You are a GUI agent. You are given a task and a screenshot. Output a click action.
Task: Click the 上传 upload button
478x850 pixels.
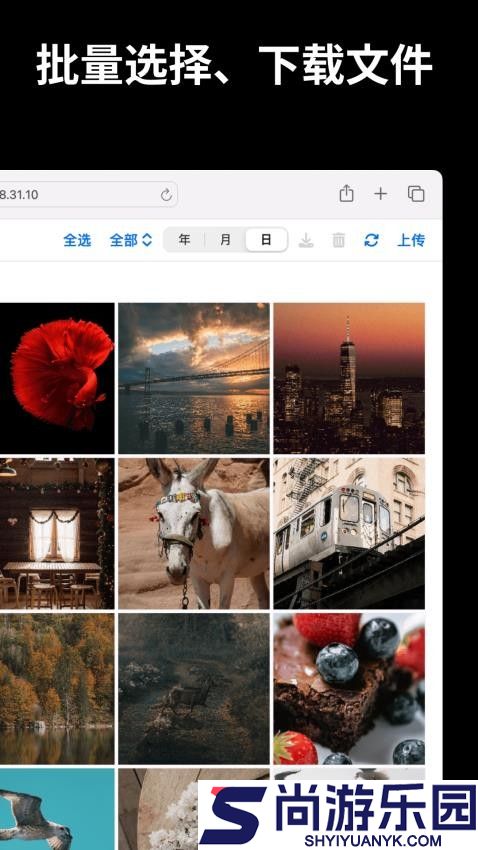coord(411,240)
